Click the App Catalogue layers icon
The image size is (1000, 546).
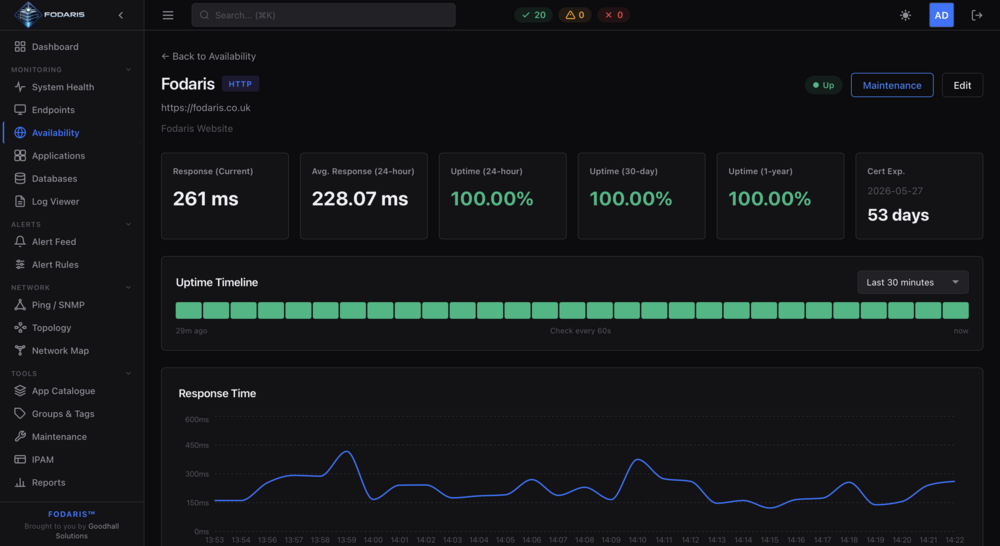click(x=20, y=391)
